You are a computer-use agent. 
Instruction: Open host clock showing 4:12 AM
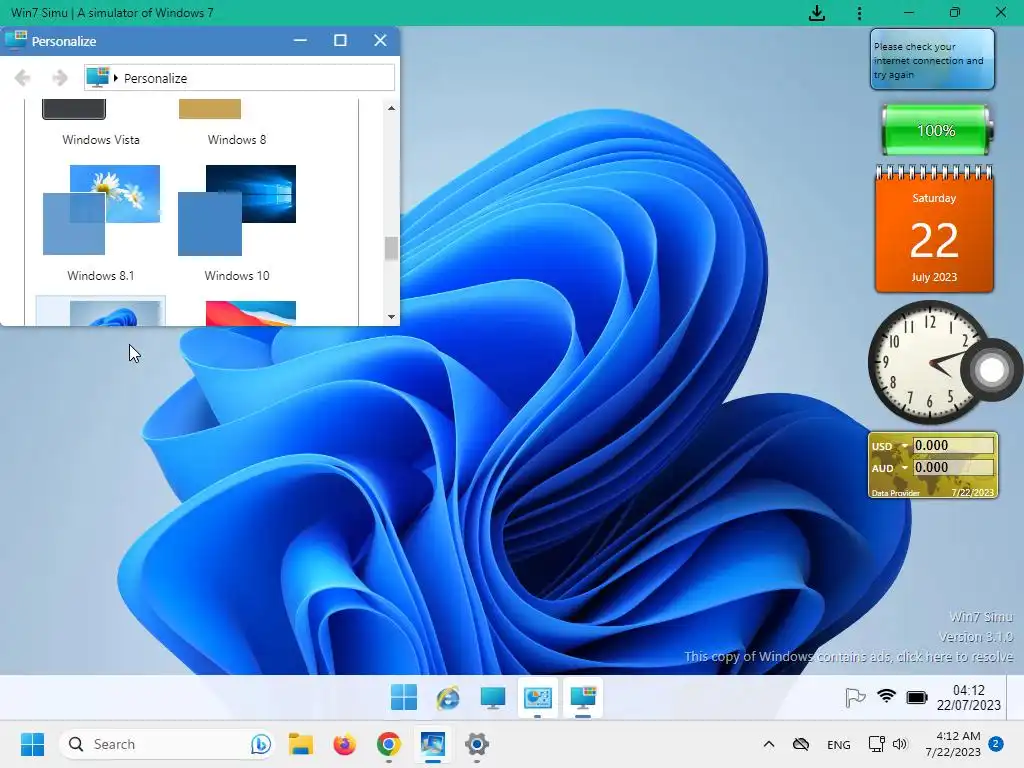tap(953, 744)
